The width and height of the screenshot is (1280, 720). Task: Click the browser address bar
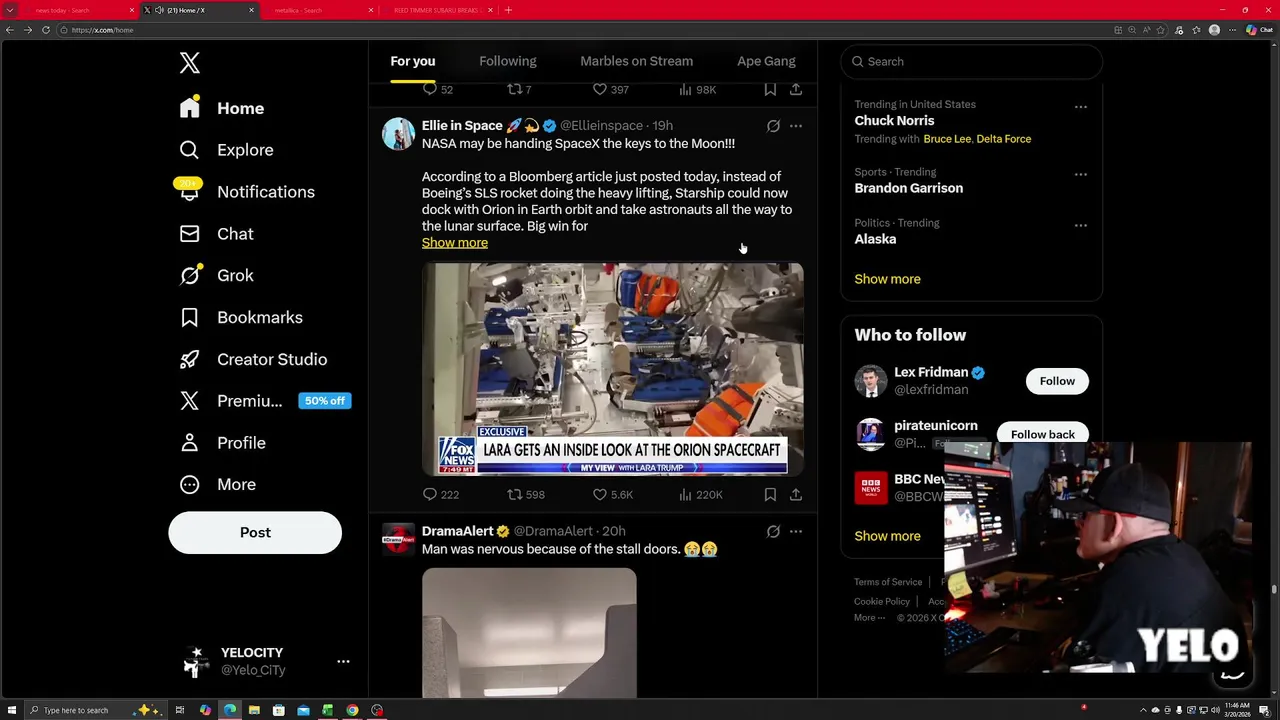pos(585,30)
